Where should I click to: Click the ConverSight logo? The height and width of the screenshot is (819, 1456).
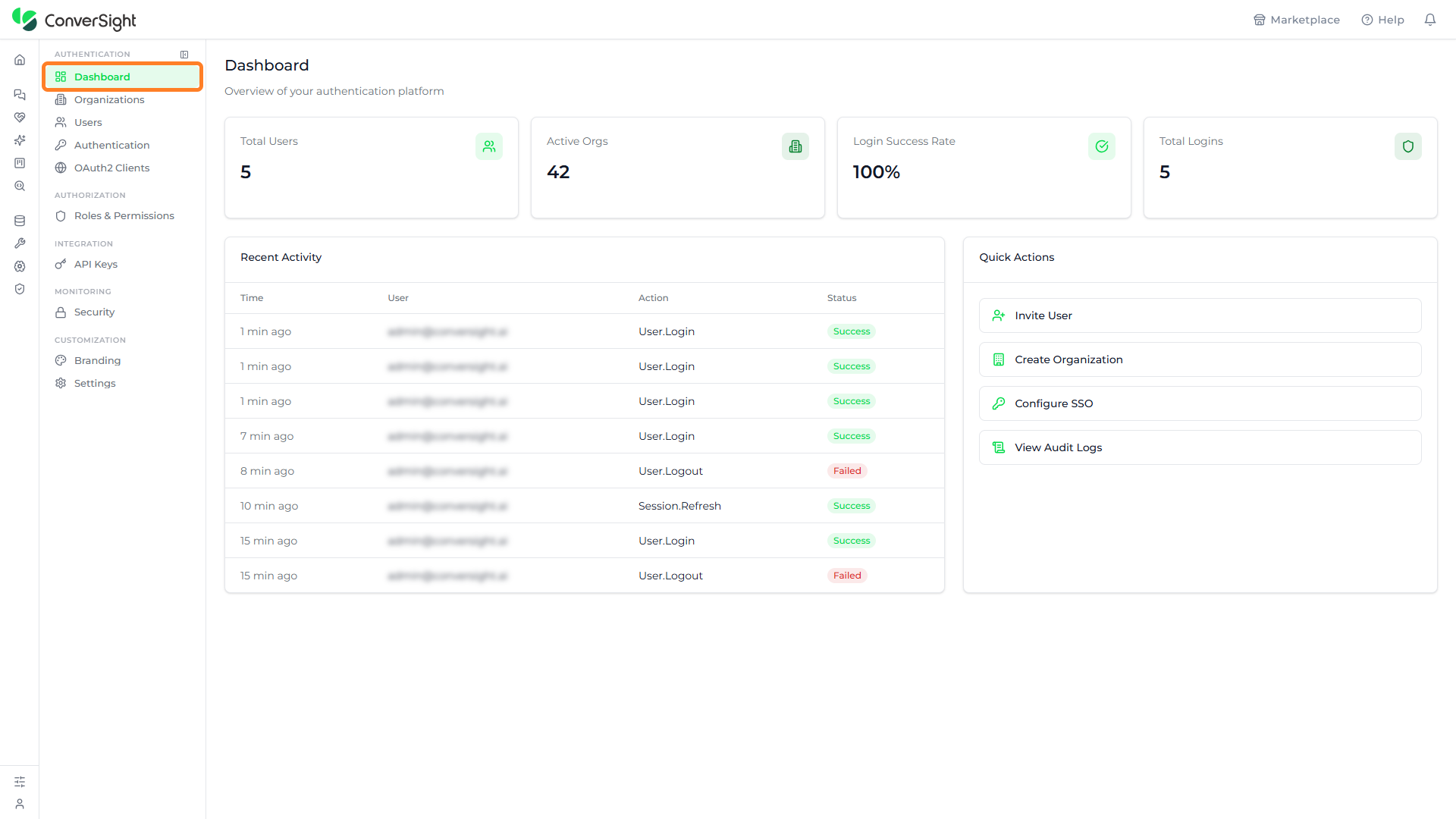pos(74,20)
